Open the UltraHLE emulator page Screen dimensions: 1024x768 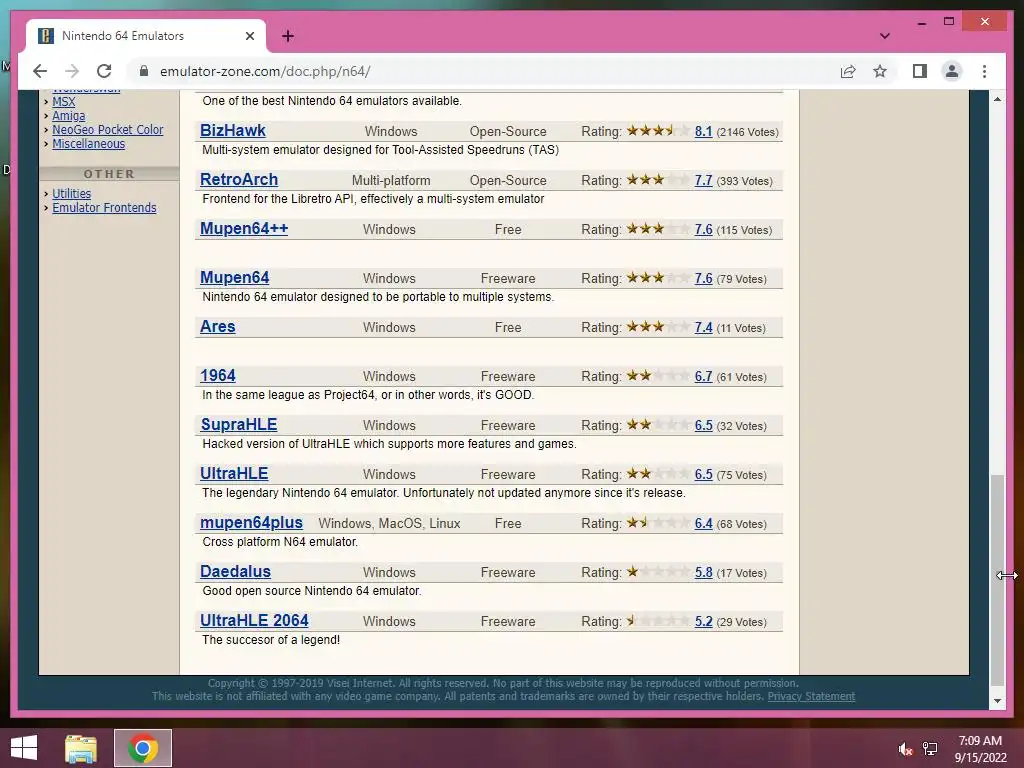point(234,473)
